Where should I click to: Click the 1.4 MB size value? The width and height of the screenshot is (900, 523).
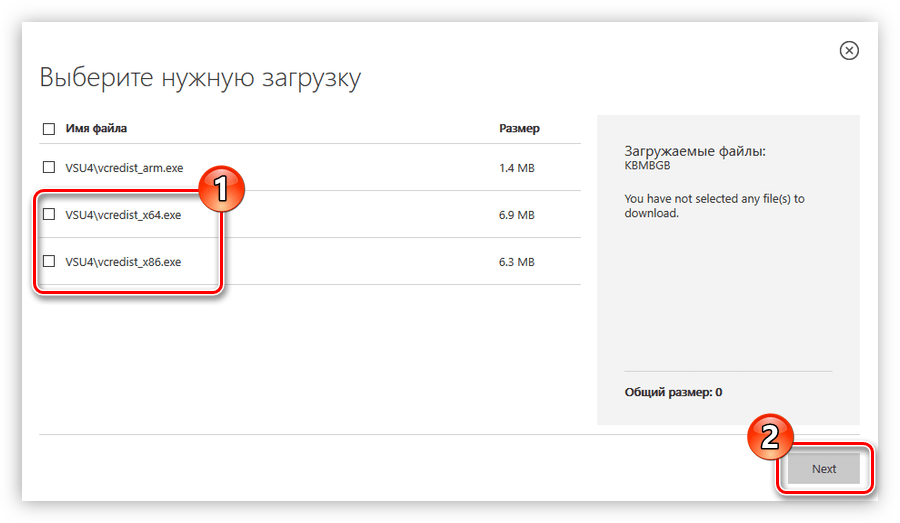[x=516, y=168]
